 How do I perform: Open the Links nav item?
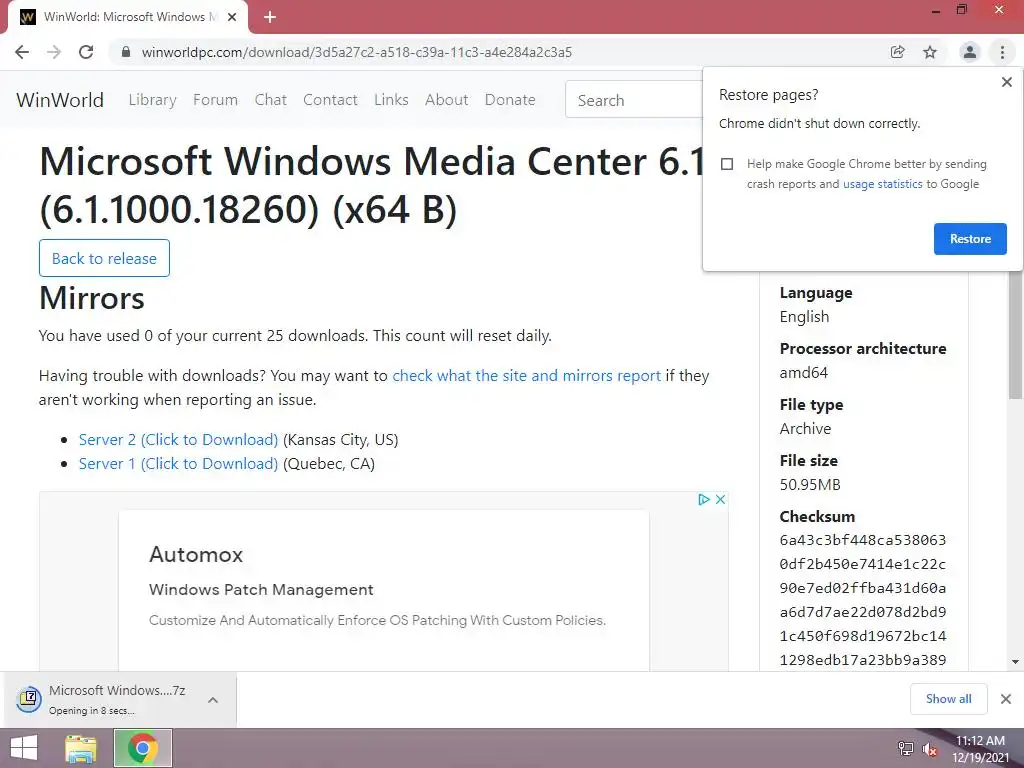point(391,100)
